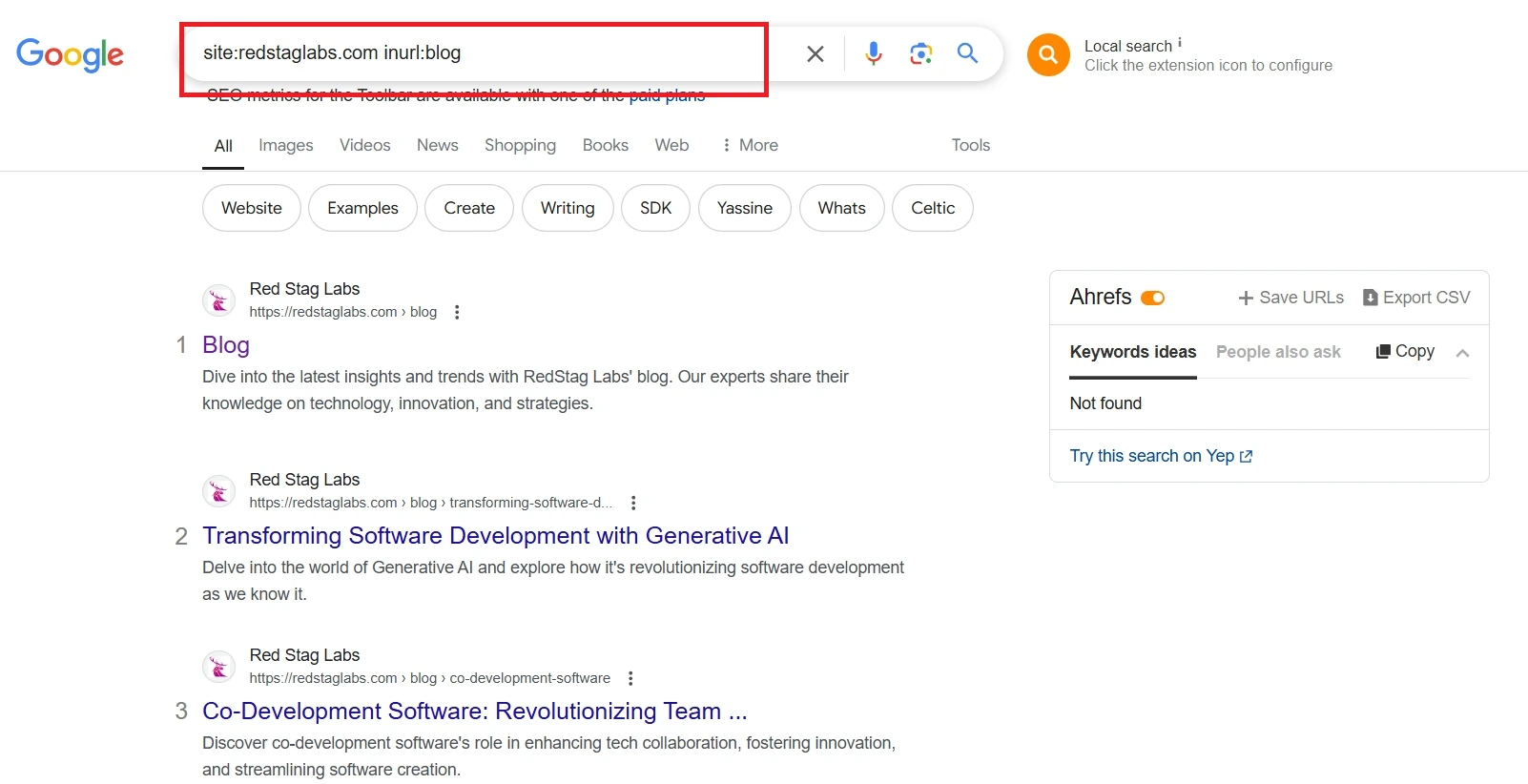The width and height of the screenshot is (1528, 784).
Task: Open the Tools dropdown
Action: click(x=970, y=145)
